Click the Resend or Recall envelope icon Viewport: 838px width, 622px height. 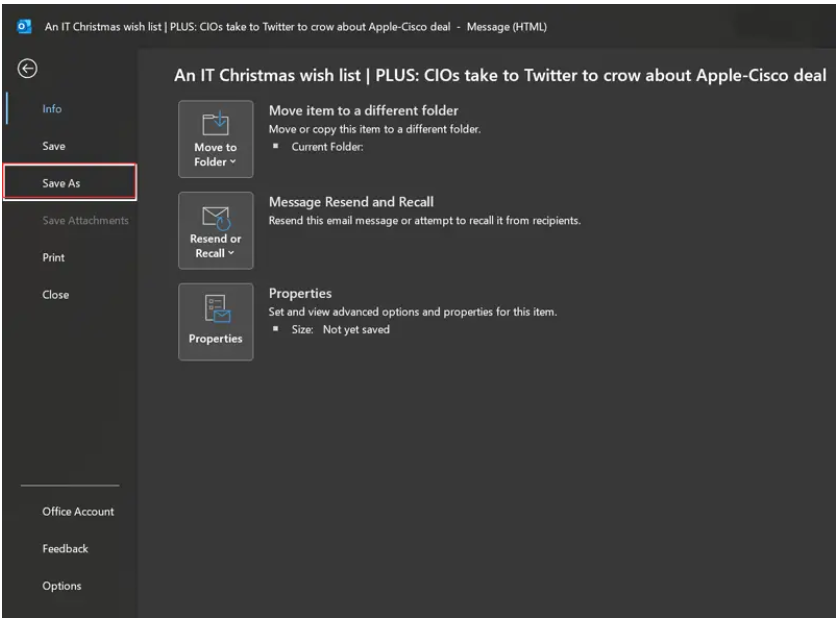215,217
